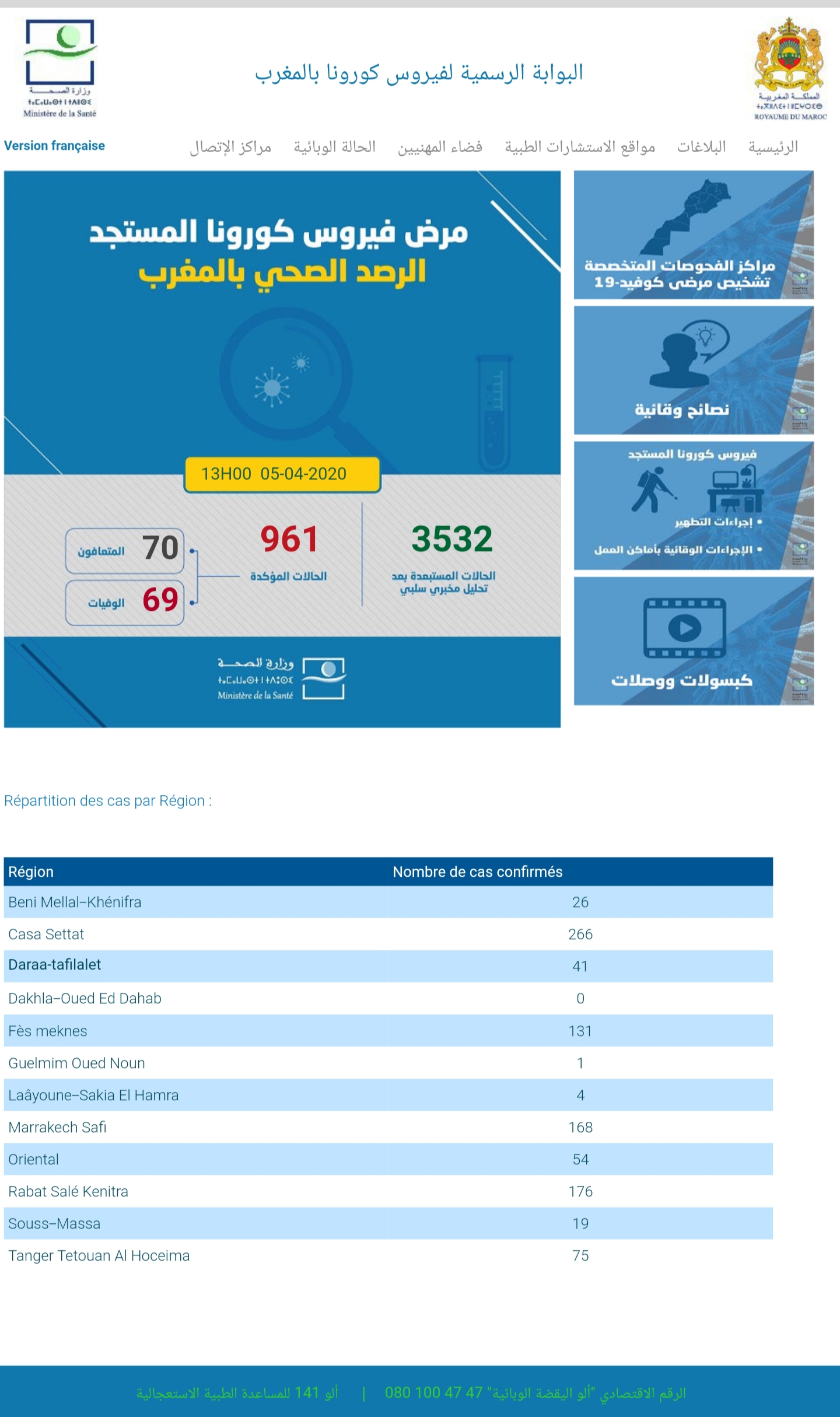Open the البلاغات menu item
The height and width of the screenshot is (1417, 840).
coord(701,147)
